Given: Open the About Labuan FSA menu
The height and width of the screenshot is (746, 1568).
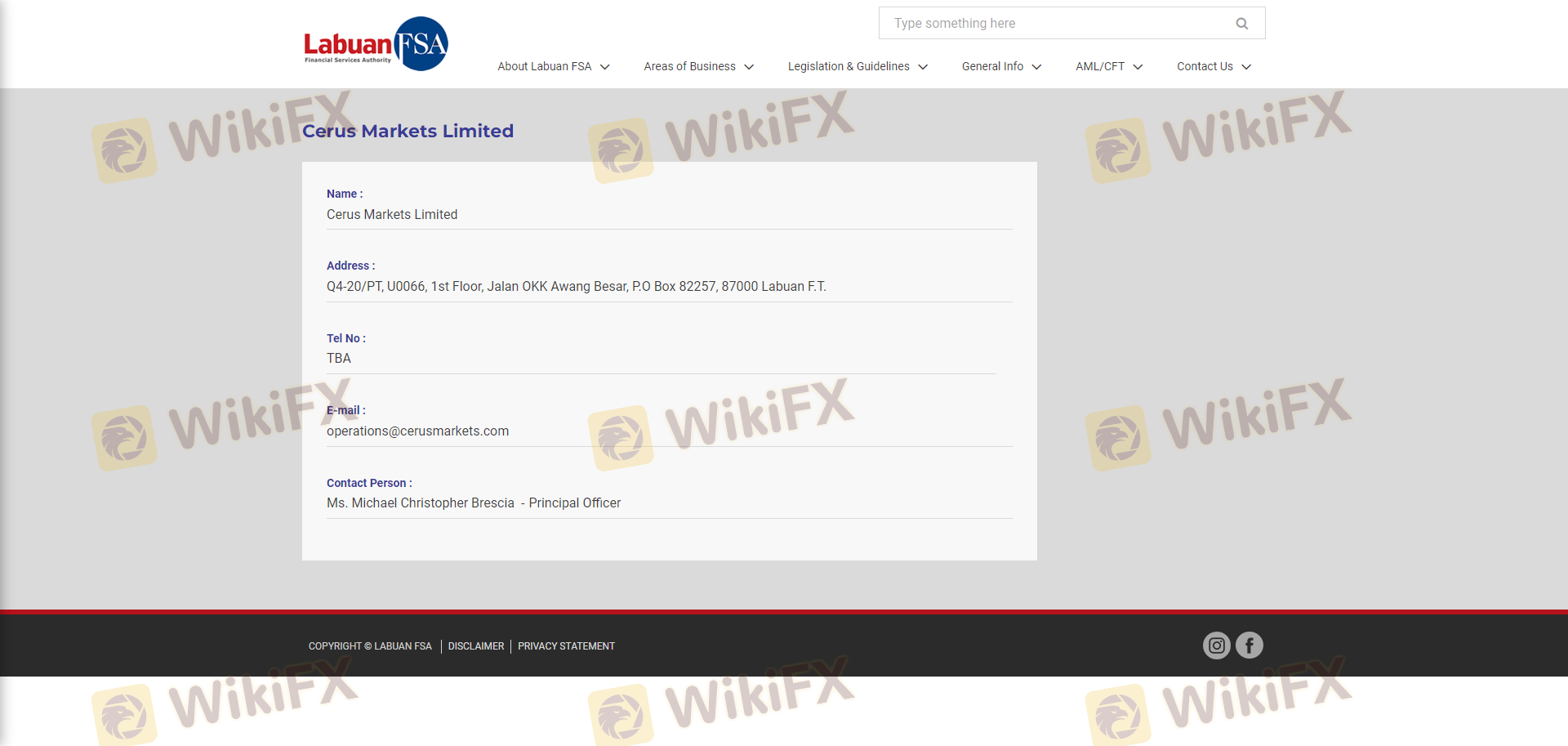Looking at the screenshot, I should pyautogui.click(x=545, y=66).
